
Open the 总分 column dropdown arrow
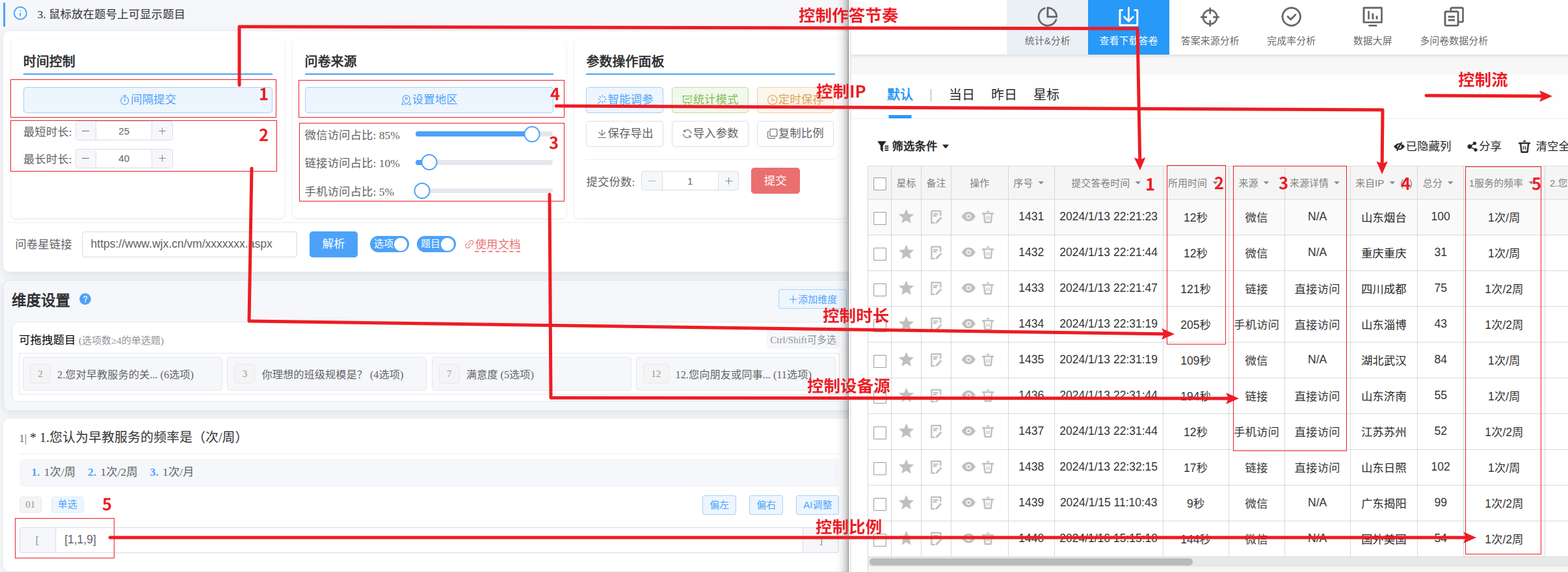[x=1450, y=183]
